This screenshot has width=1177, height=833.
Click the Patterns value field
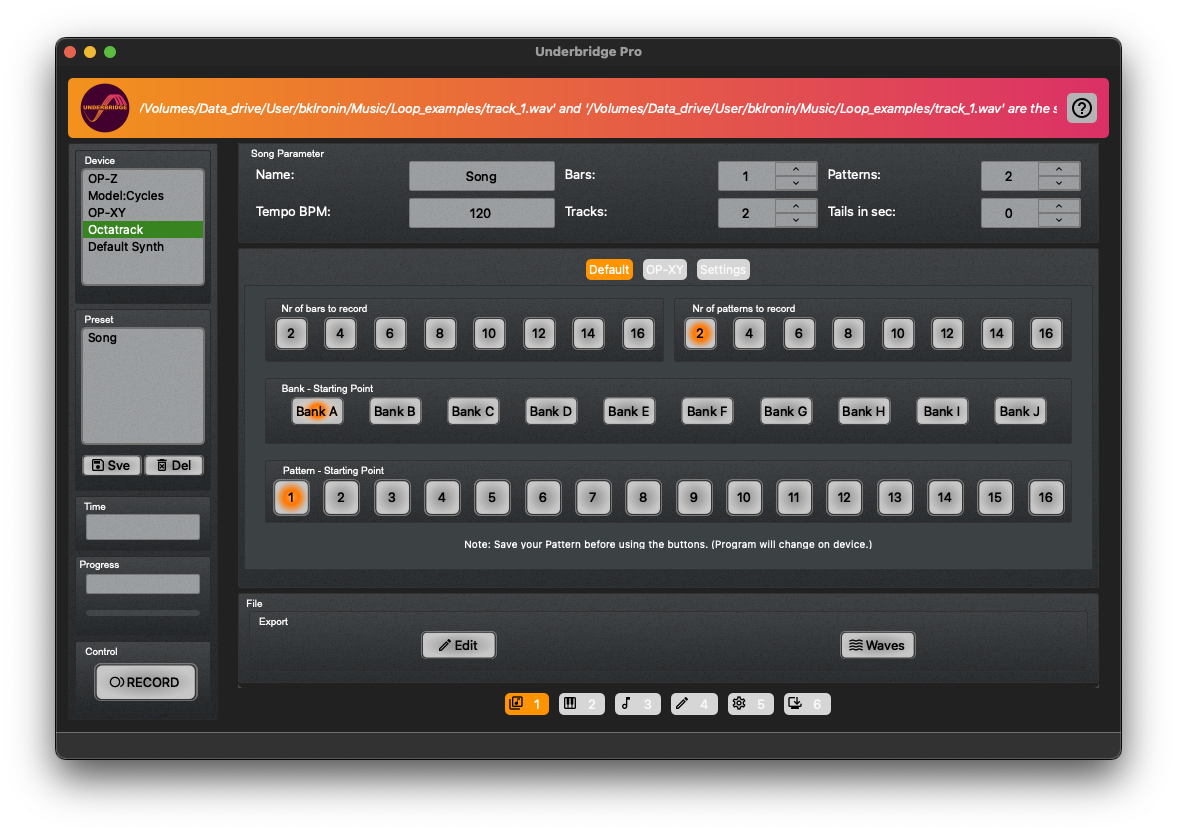1010,176
